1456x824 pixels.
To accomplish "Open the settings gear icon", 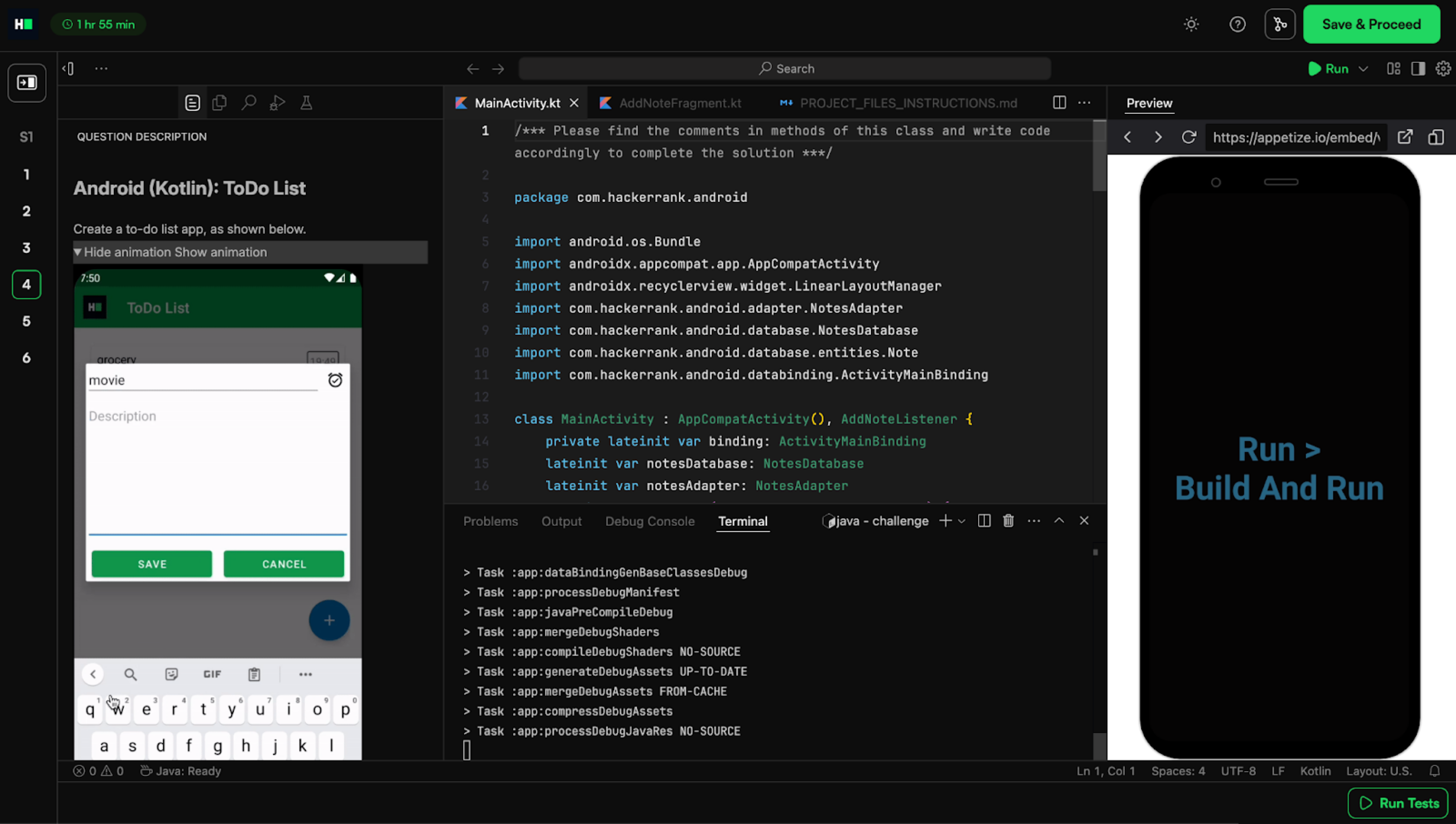I will click(x=1443, y=69).
